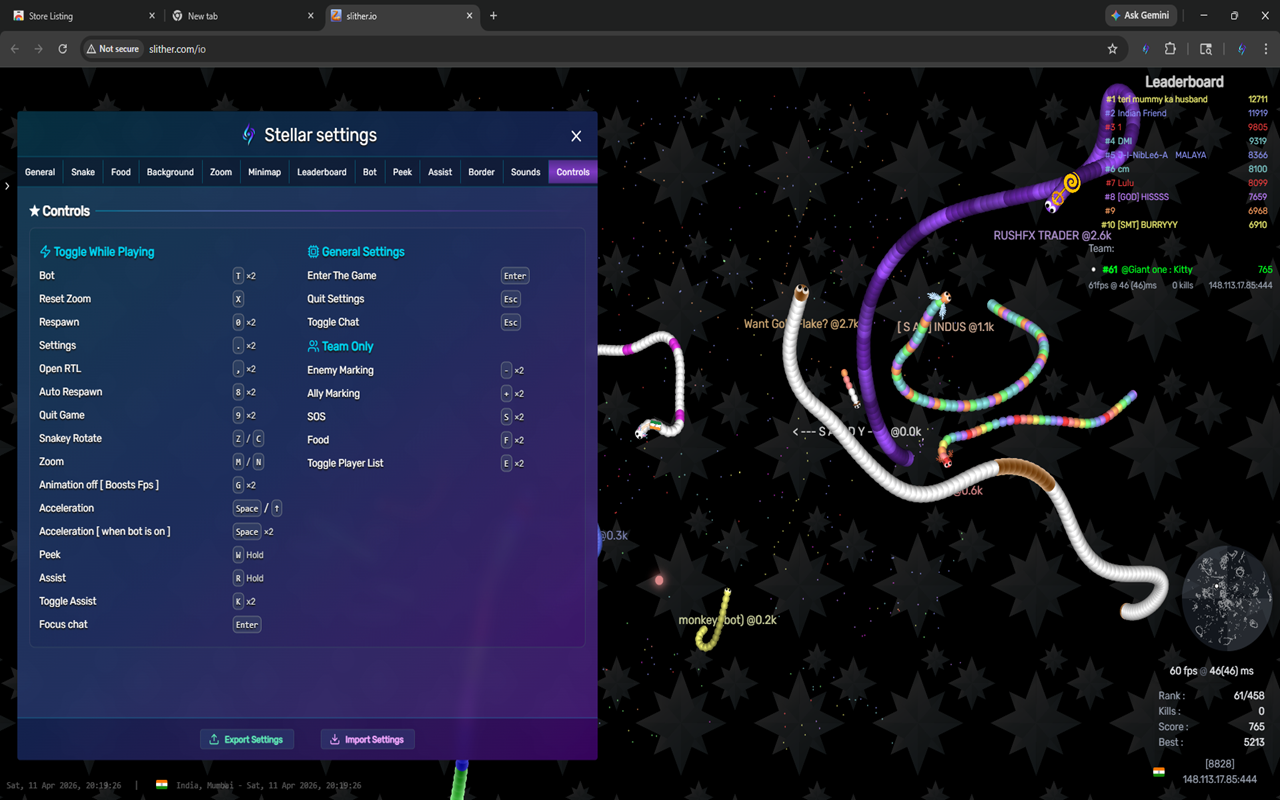This screenshot has height=800, width=1280.
Task: Switch to the Border tab
Action: point(482,172)
